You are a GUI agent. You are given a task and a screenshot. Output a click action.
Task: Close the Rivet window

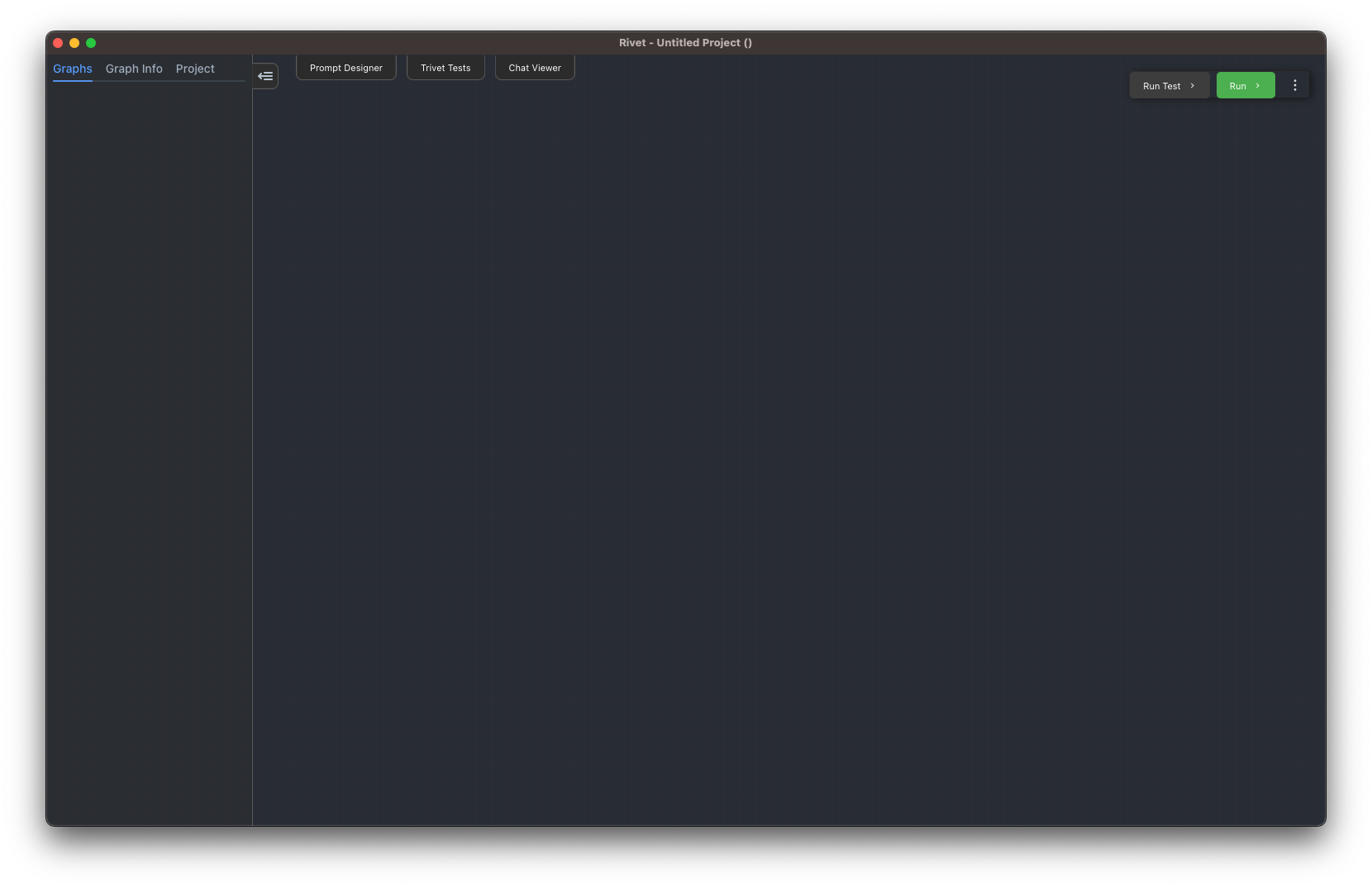pos(58,43)
